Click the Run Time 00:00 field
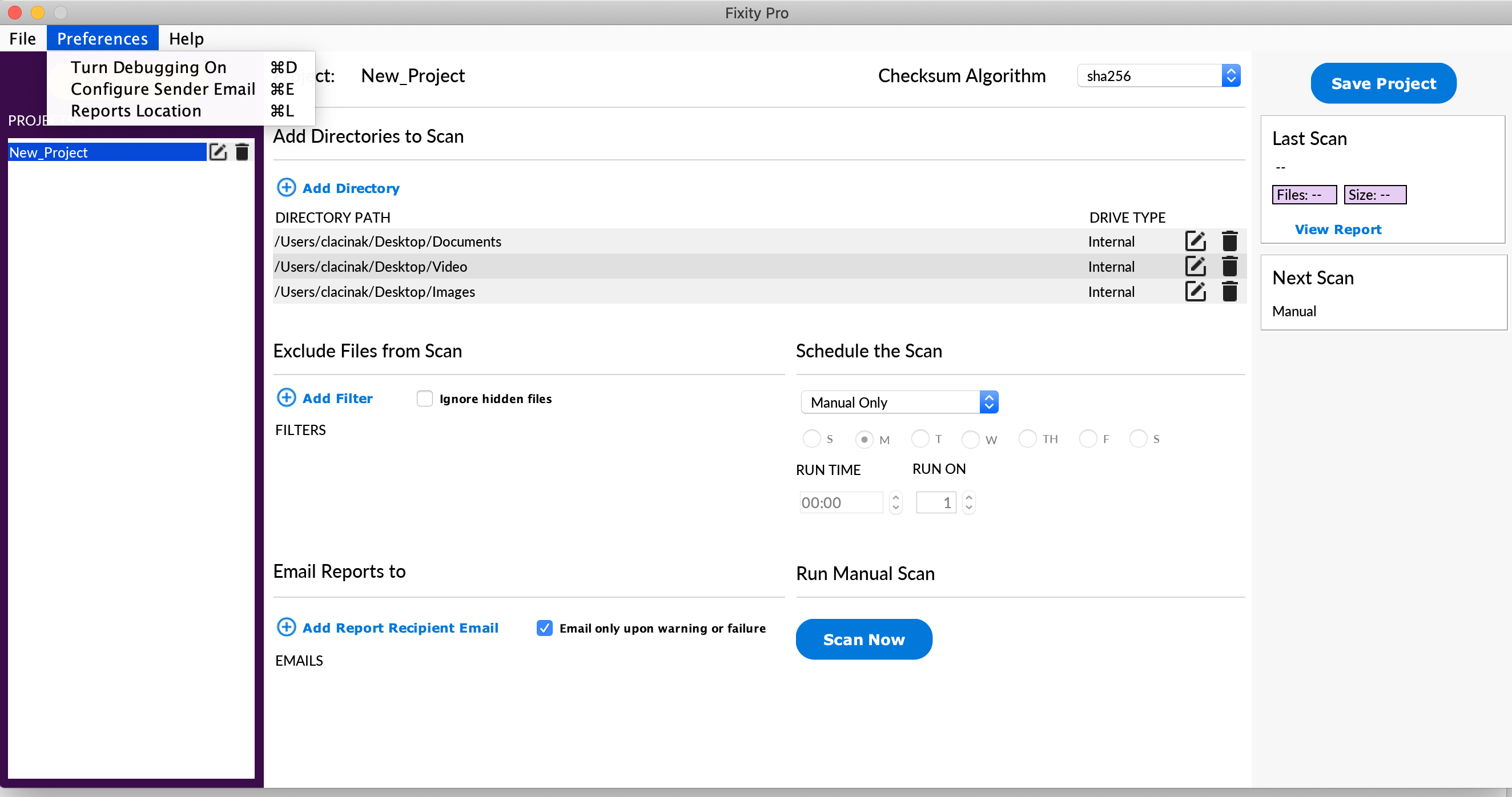1512x797 pixels. point(841,502)
